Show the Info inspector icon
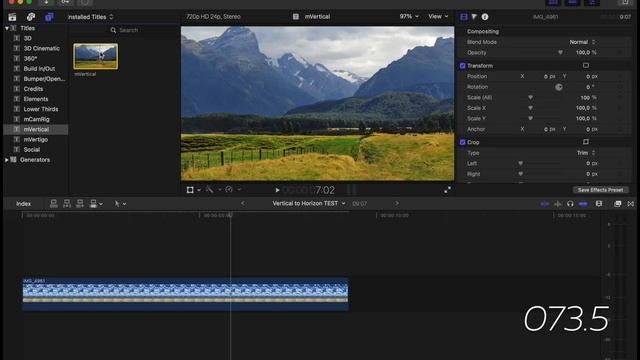Screen dimensions: 640x360 point(485,17)
